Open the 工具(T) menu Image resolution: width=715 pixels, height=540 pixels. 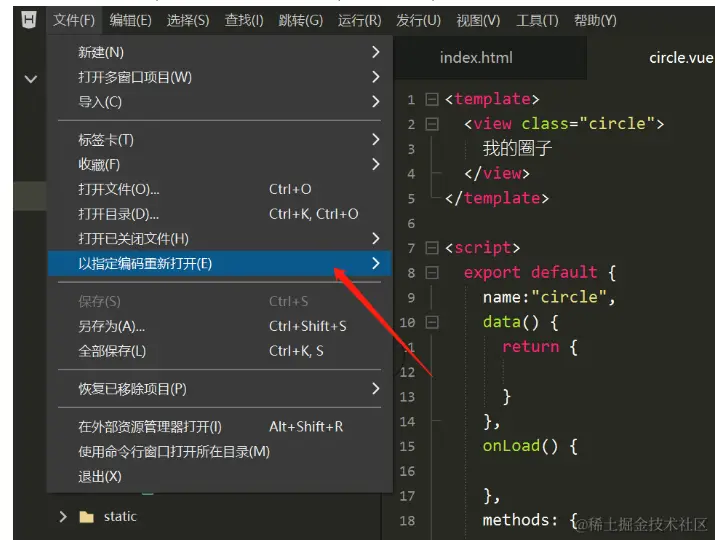537,20
